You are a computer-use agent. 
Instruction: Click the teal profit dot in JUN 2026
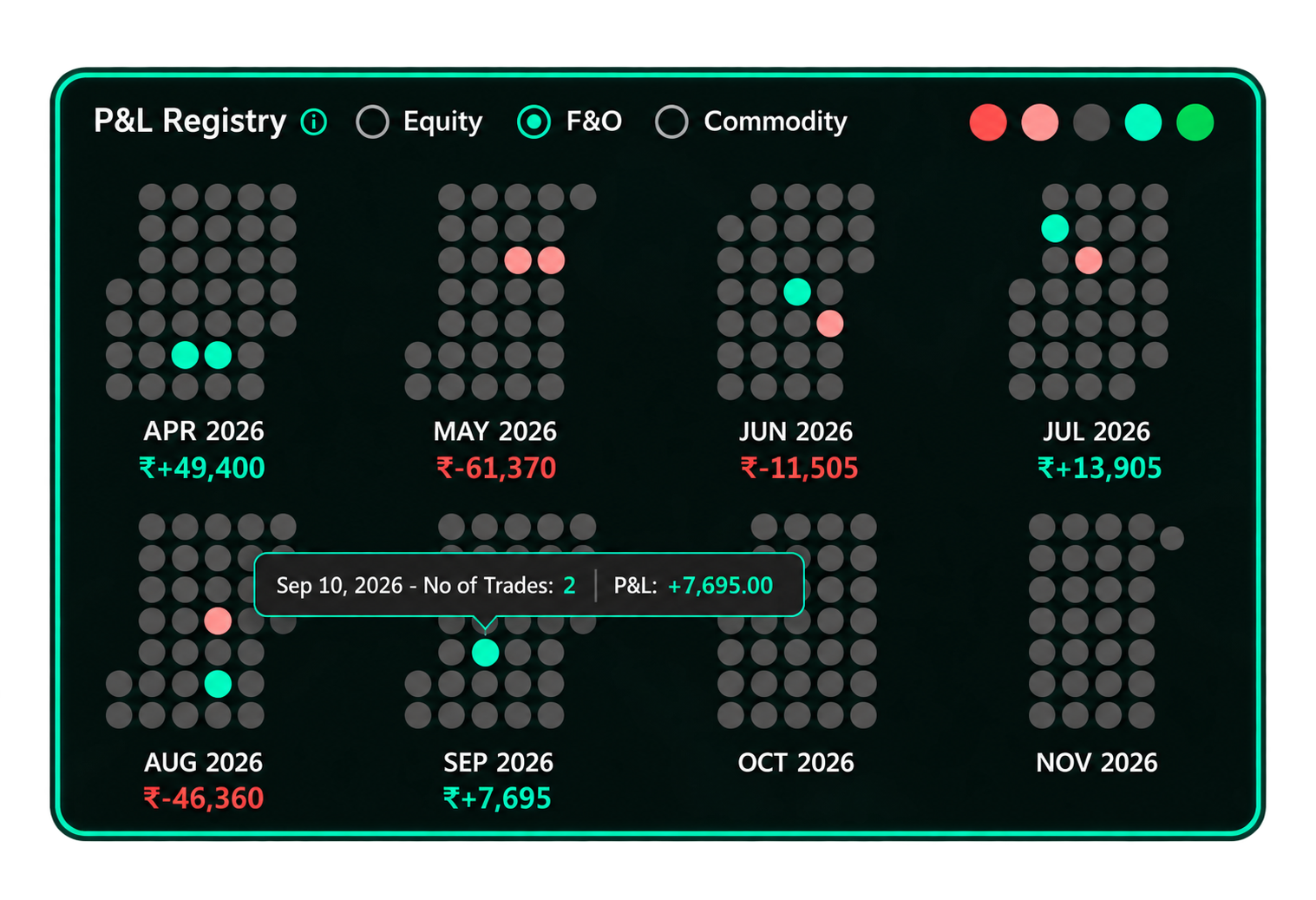coord(797,292)
